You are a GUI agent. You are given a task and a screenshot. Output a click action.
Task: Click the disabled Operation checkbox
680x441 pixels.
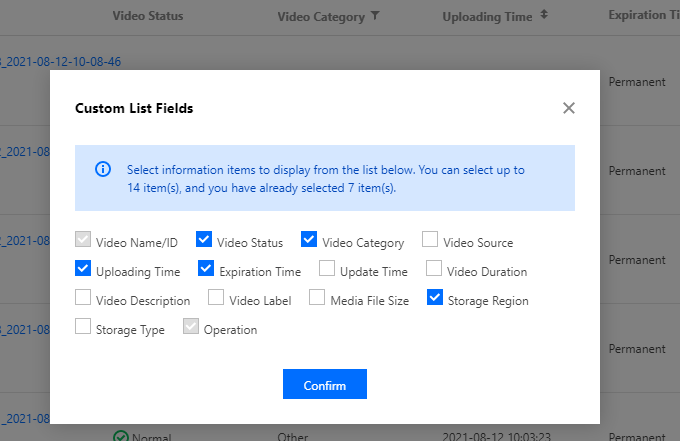click(191, 326)
